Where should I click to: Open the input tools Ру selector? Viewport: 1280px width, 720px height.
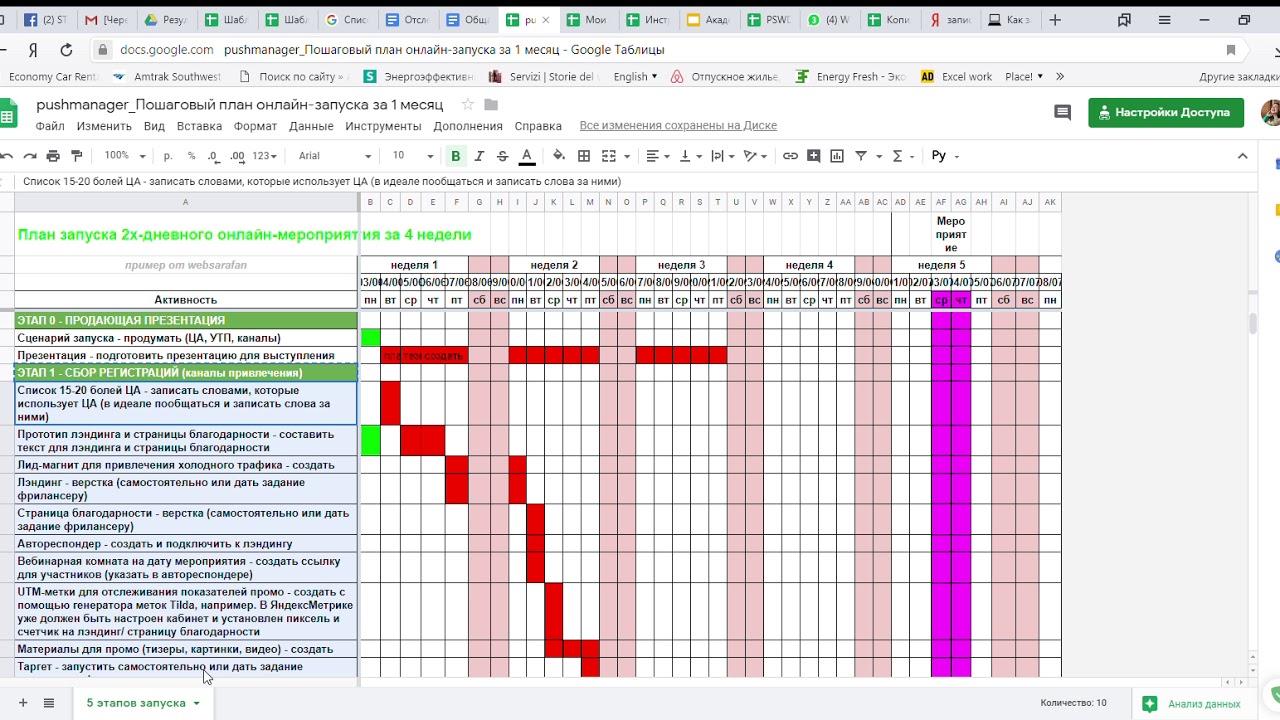(x=944, y=156)
